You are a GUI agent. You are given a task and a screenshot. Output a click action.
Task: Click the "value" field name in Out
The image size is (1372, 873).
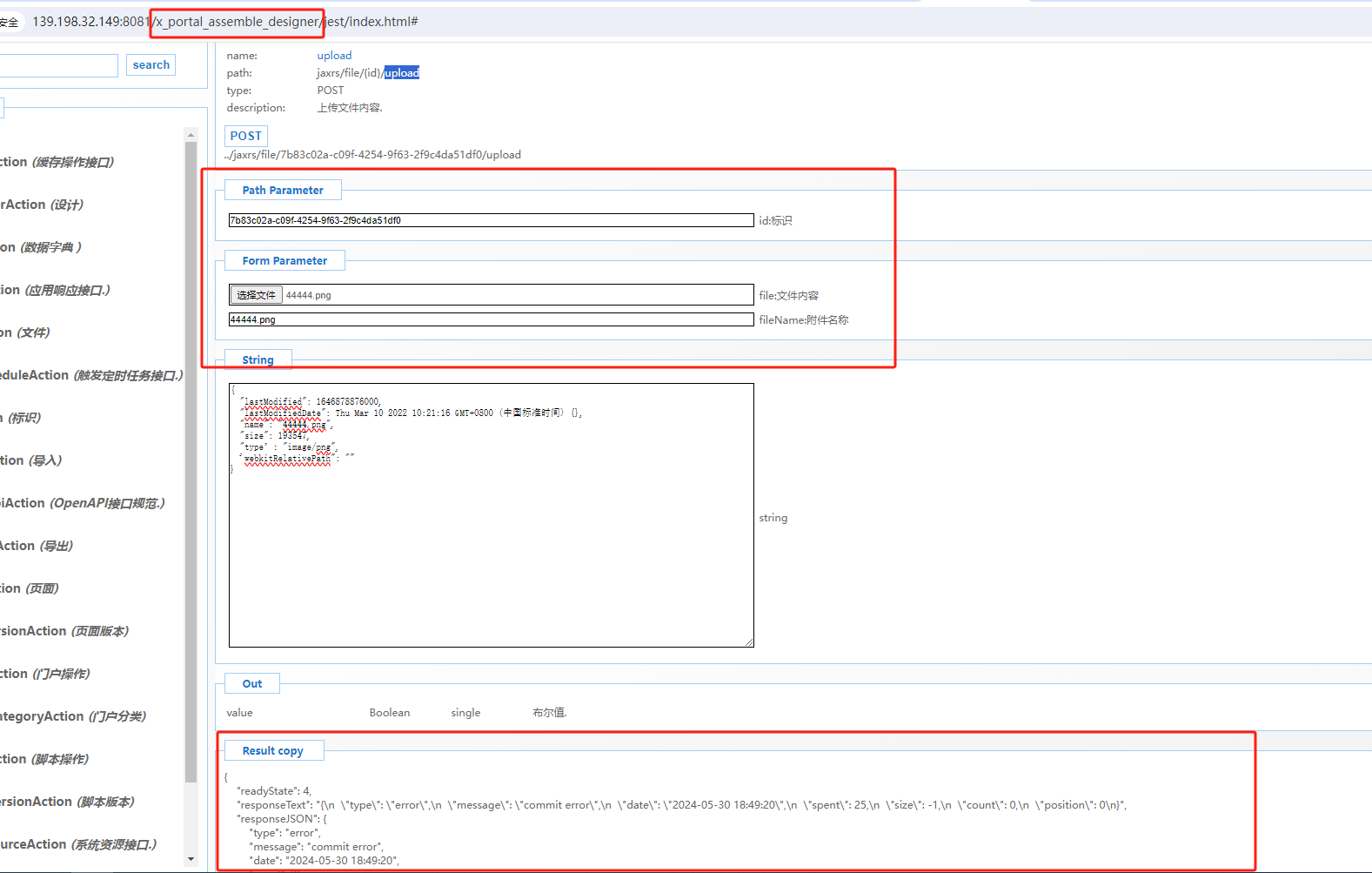[239, 713]
